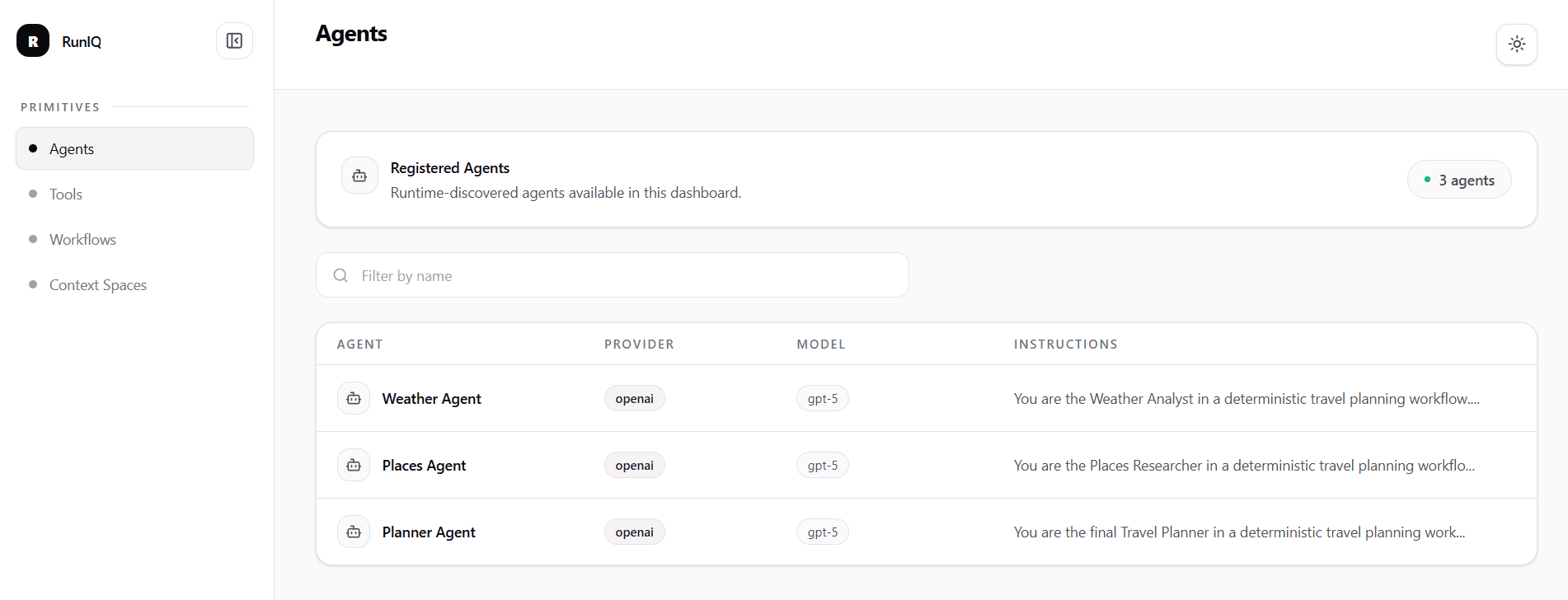Click the RunIQ logo icon
1568x600 pixels.
[33, 40]
